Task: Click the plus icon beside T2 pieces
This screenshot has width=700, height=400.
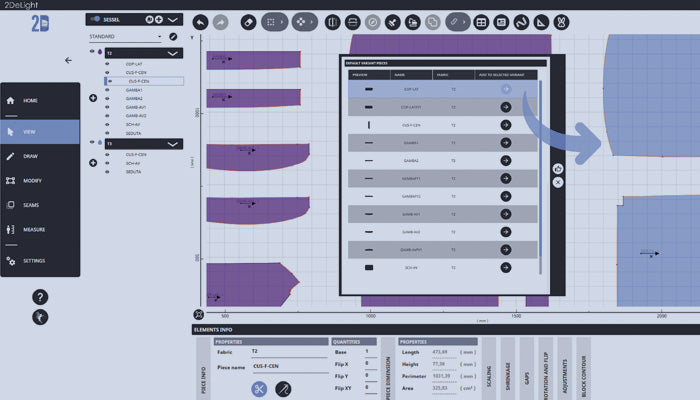Action: [x=93, y=98]
